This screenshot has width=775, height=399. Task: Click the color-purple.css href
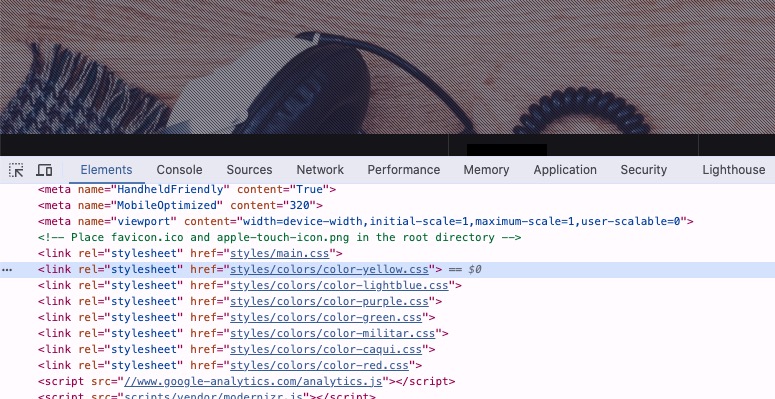[x=329, y=301]
